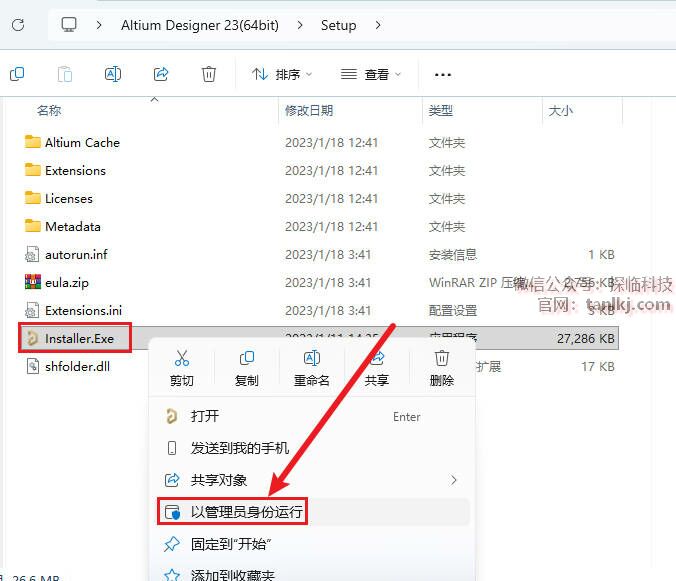Click 复制 copy in context menu

coord(247,368)
